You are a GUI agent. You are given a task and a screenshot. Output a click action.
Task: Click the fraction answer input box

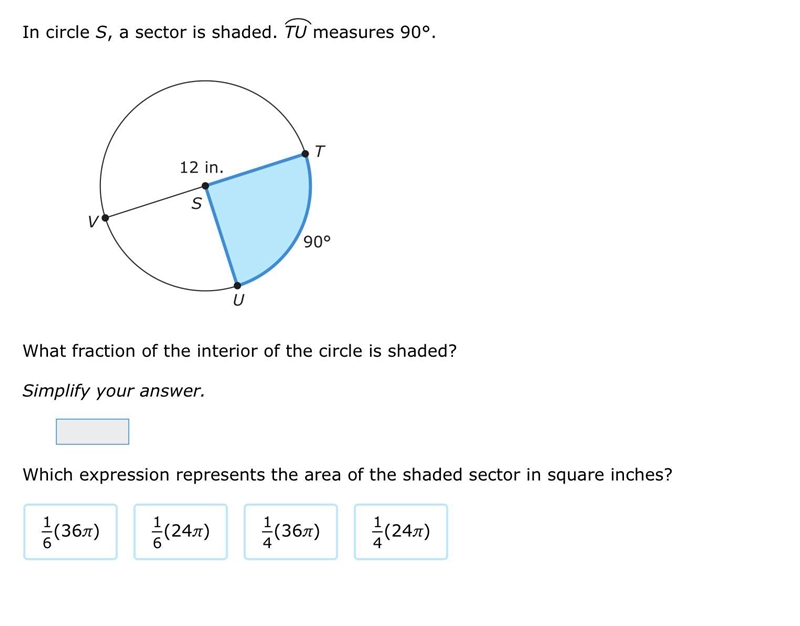pyautogui.click(x=92, y=432)
